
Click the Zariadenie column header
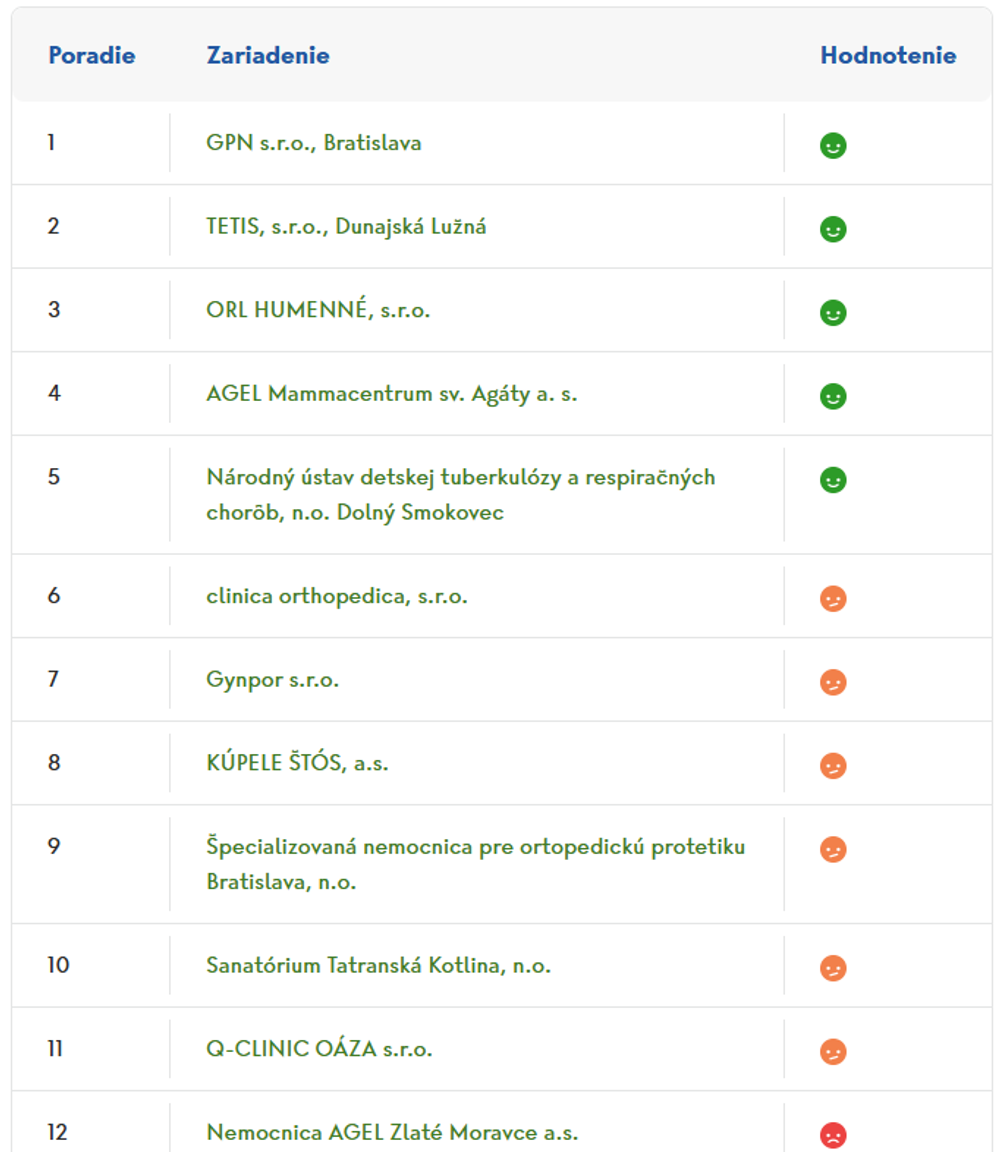coord(268,55)
